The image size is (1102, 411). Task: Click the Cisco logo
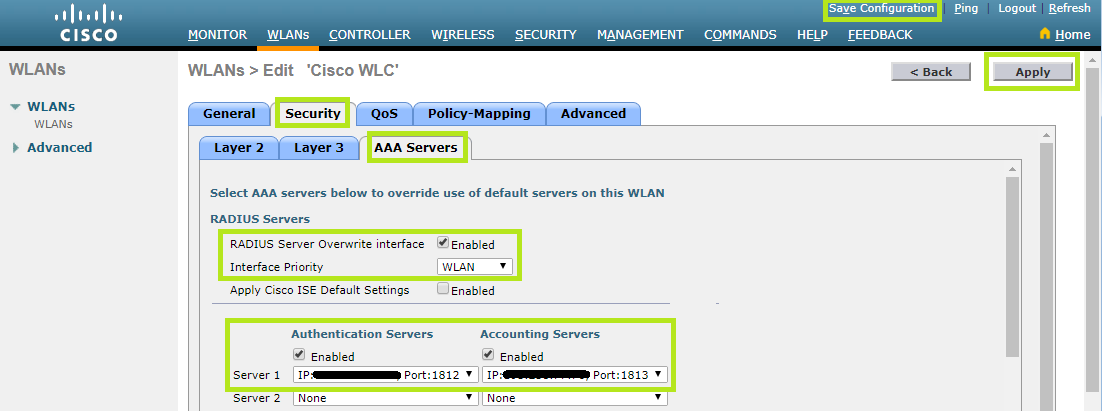(89, 23)
